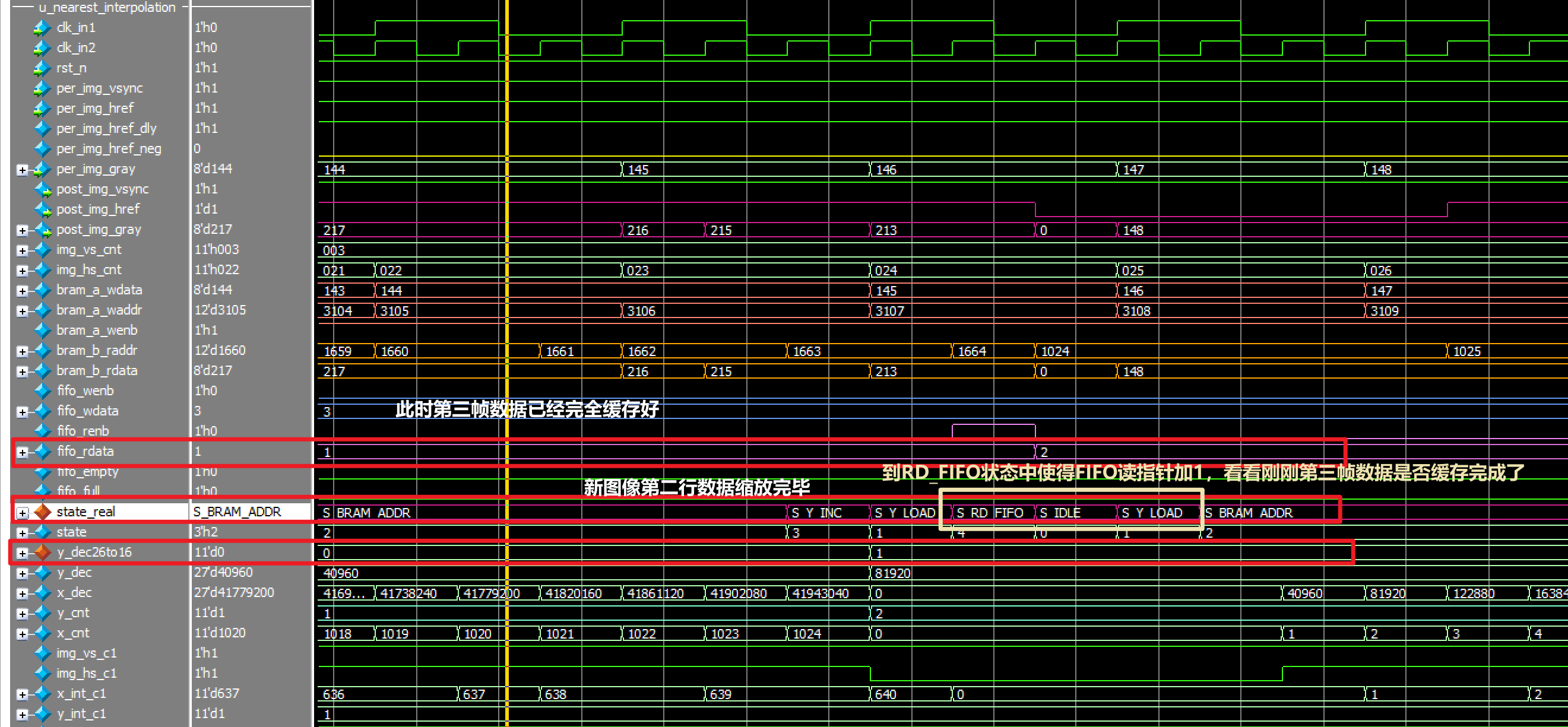
Task: Select the img_hs_cnt signal name
Action: tap(89, 269)
